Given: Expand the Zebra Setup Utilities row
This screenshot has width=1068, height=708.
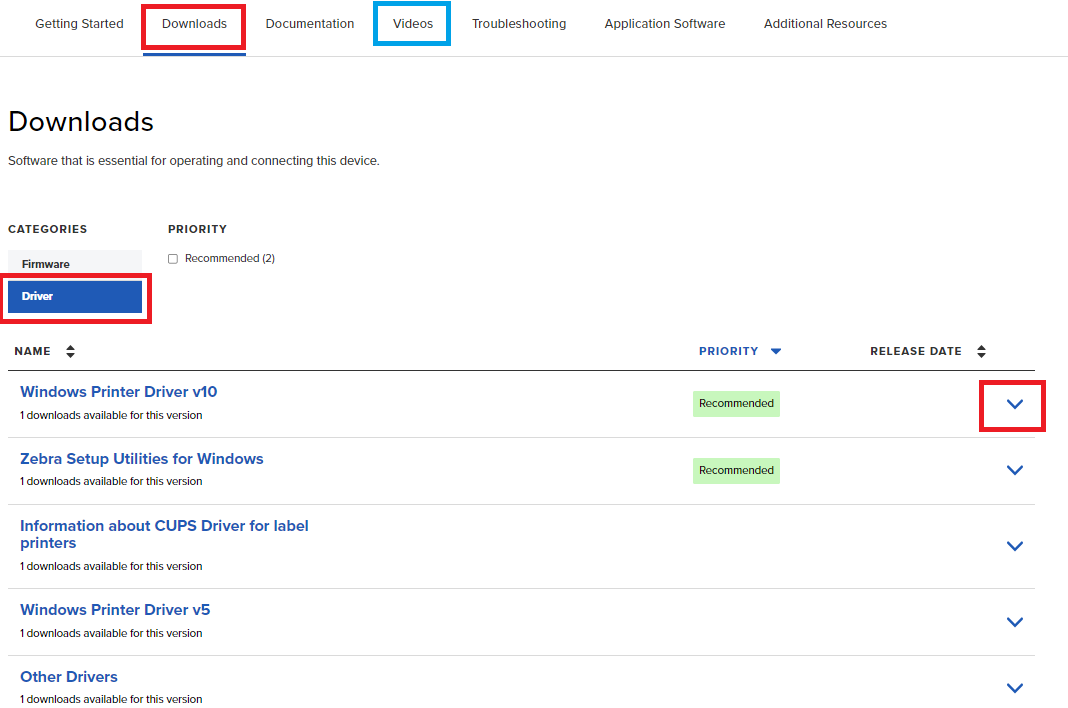Looking at the screenshot, I should [x=1014, y=470].
